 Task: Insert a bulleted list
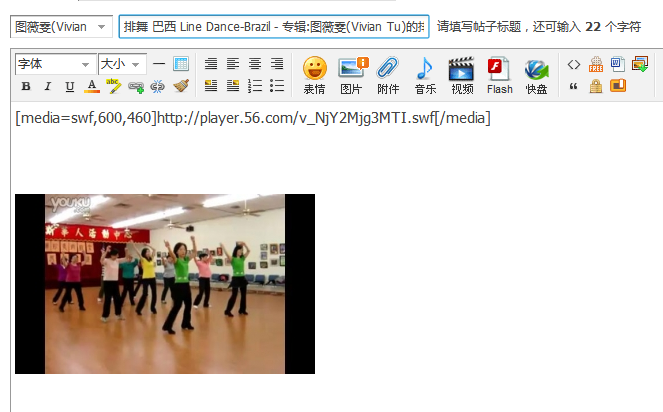click(277, 86)
